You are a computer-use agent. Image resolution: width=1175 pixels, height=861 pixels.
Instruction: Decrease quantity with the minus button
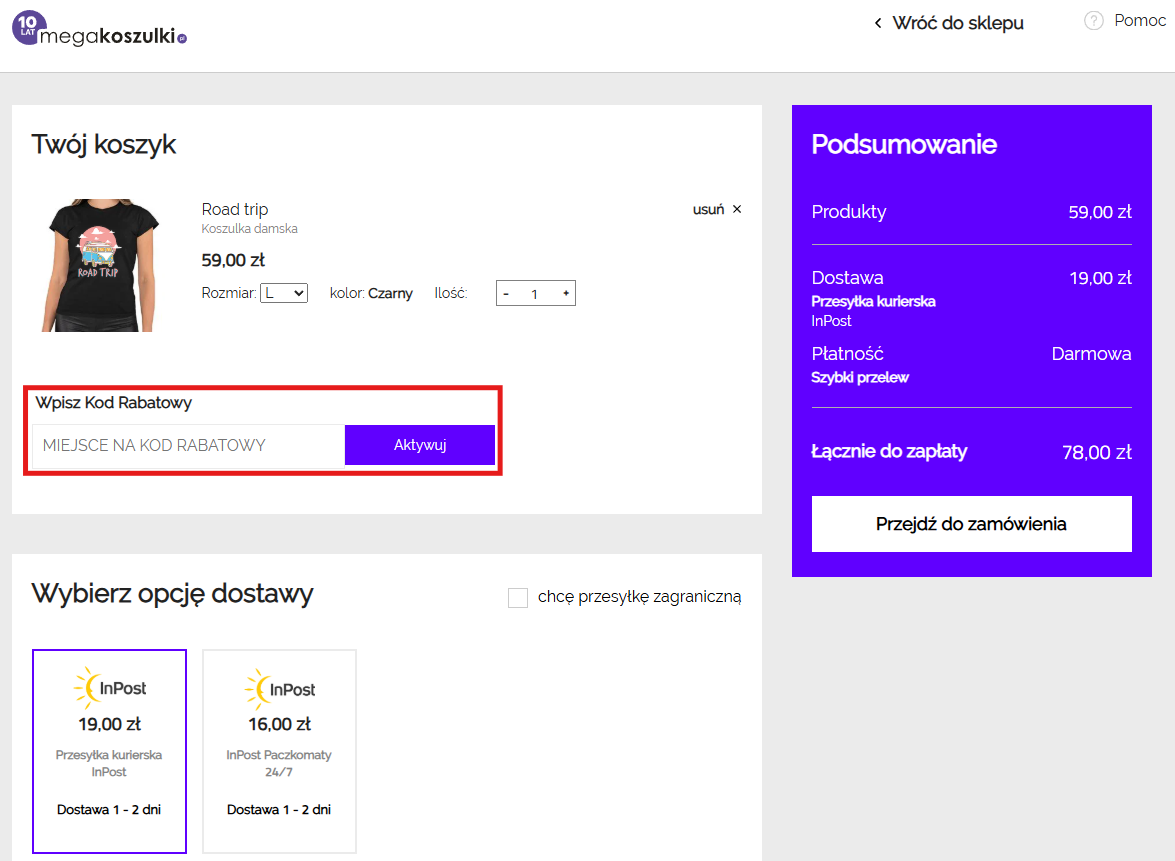pyautogui.click(x=506, y=294)
